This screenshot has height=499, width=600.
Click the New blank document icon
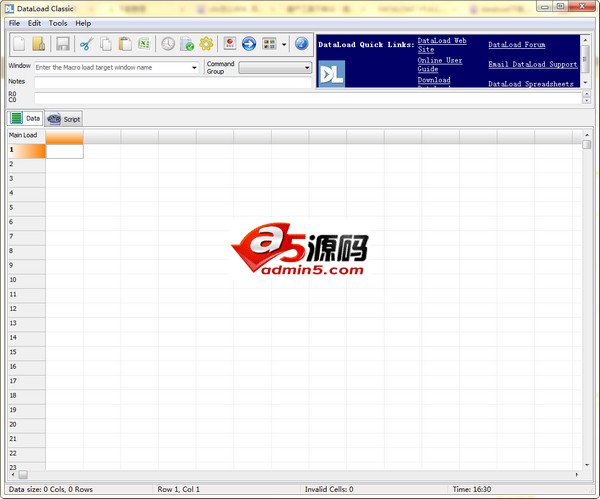tap(19, 44)
